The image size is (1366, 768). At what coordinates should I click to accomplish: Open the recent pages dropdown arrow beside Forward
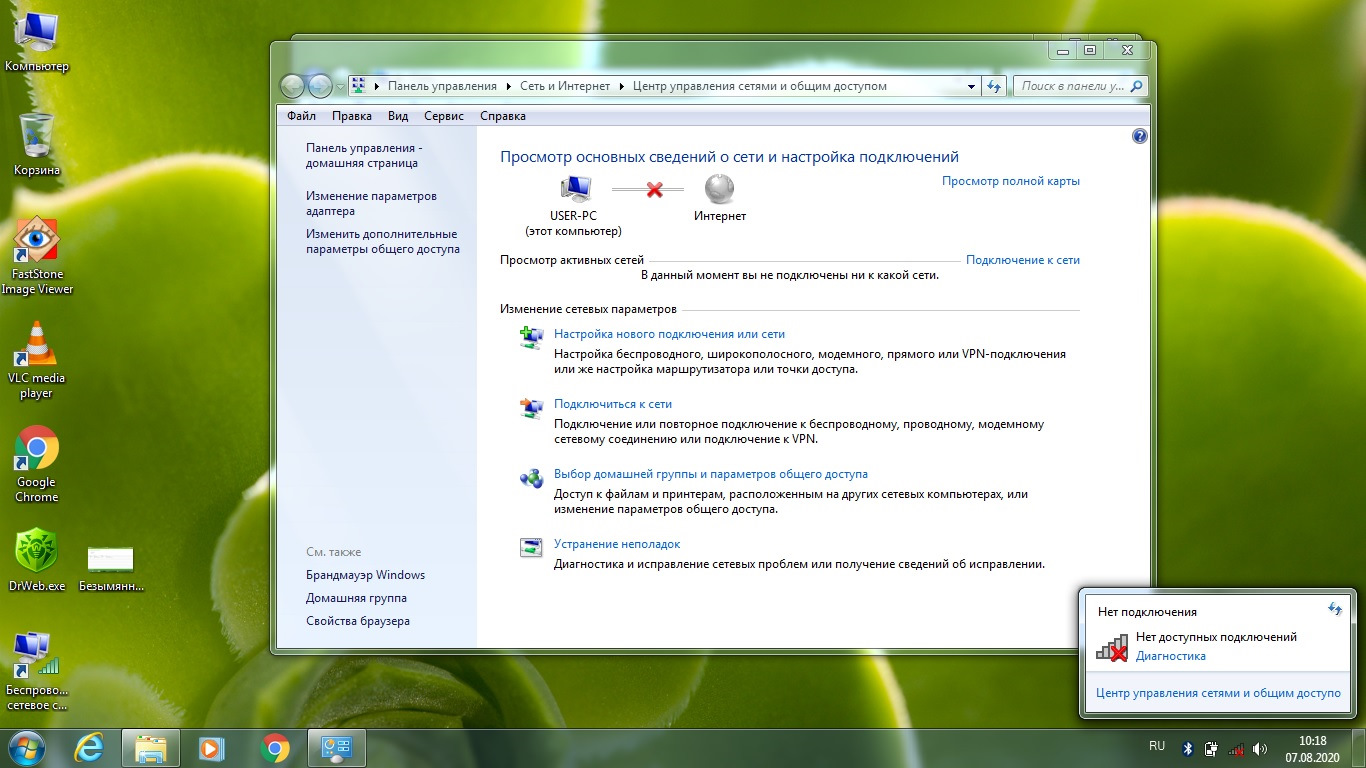point(340,87)
